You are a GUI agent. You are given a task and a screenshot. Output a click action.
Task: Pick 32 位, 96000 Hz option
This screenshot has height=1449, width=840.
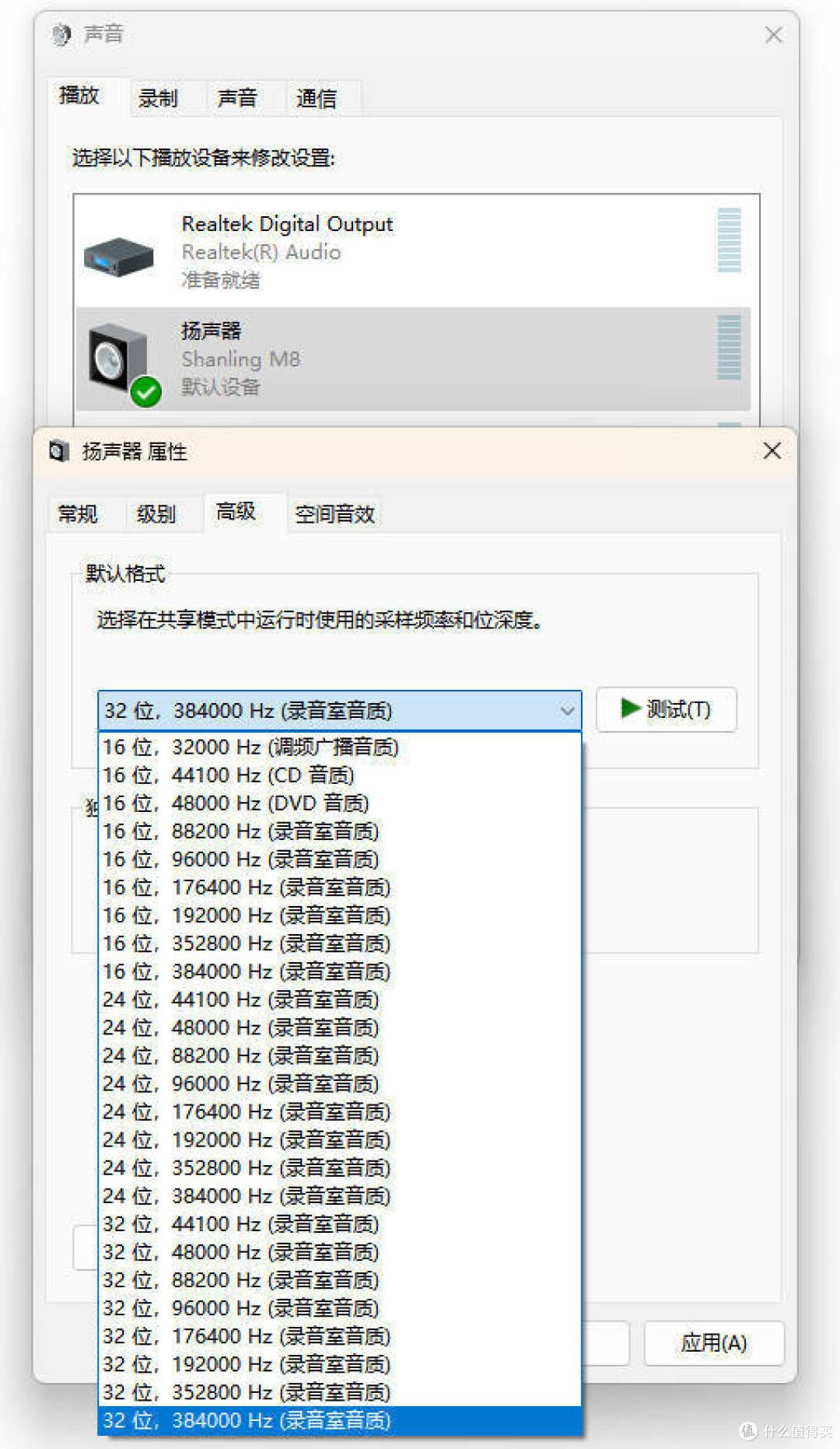(x=340, y=1307)
